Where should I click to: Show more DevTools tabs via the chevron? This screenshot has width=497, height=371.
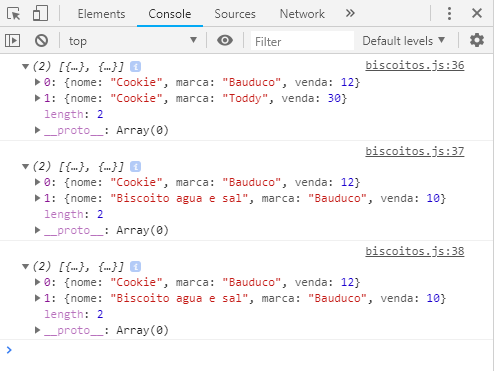point(350,14)
